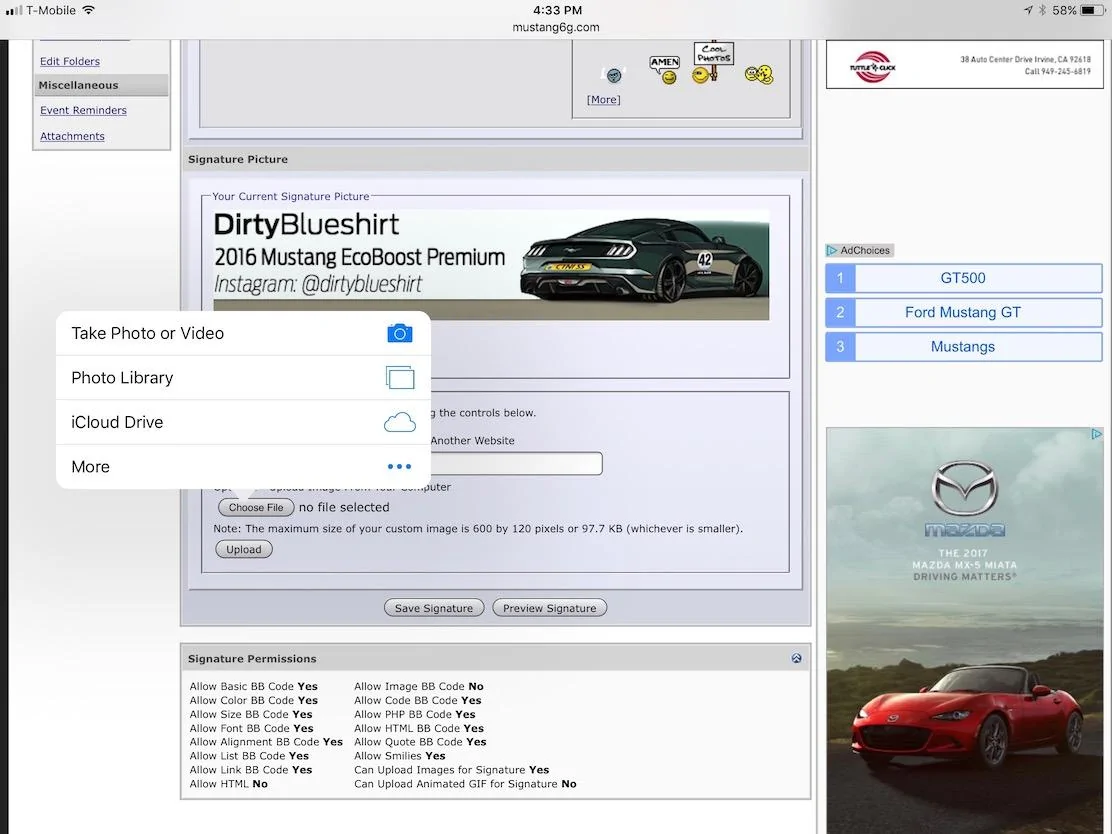The height and width of the screenshot is (834, 1112).
Task: Click 'Allow Smilies Yes' text
Action: (x=399, y=756)
